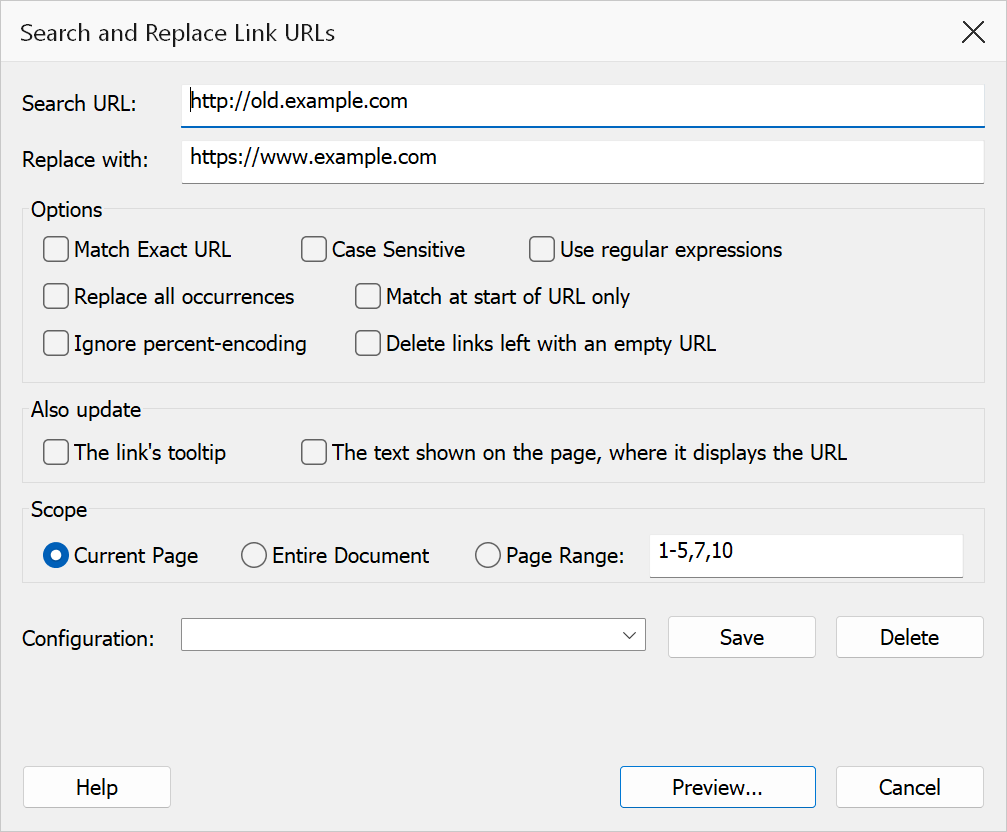Choose Entire Document scope
This screenshot has width=1007, height=832.
click(254, 555)
